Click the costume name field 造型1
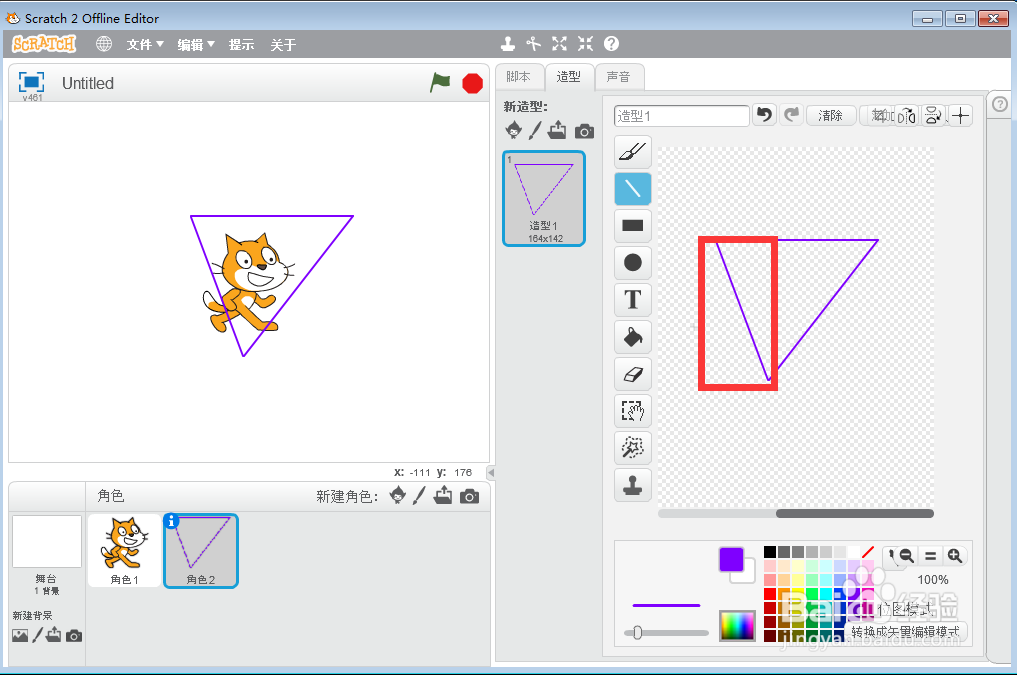Viewport: 1017px width, 675px height. point(681,115)
